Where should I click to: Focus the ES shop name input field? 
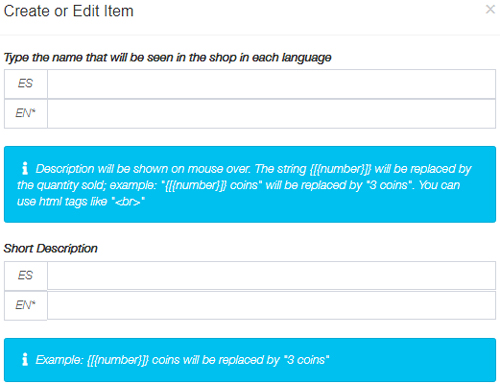271,84
